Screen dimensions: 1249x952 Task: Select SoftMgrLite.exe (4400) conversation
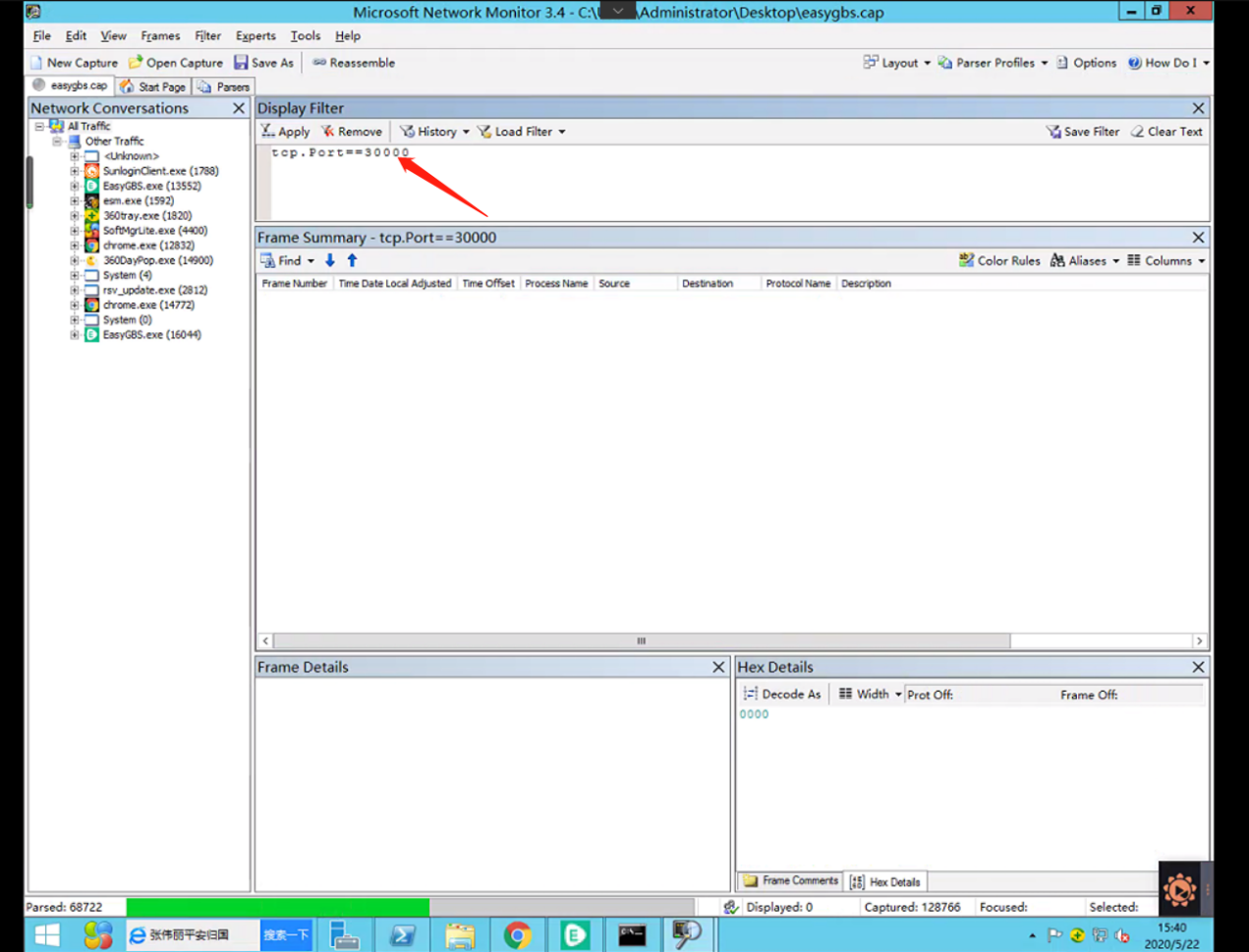pos(154,231)
